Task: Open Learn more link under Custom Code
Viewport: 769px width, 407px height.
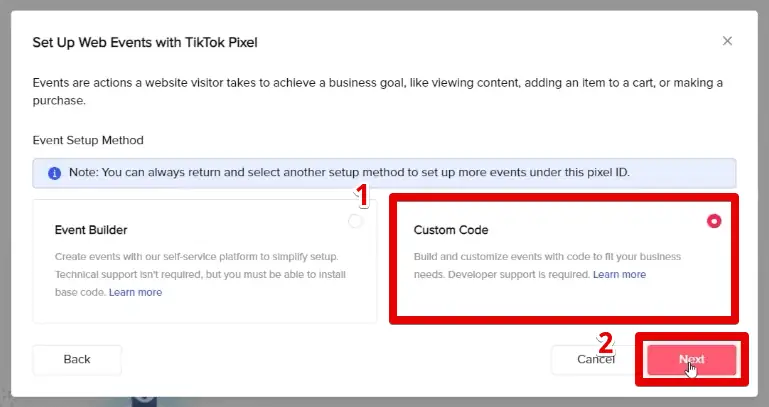Action: pos(619,275)
